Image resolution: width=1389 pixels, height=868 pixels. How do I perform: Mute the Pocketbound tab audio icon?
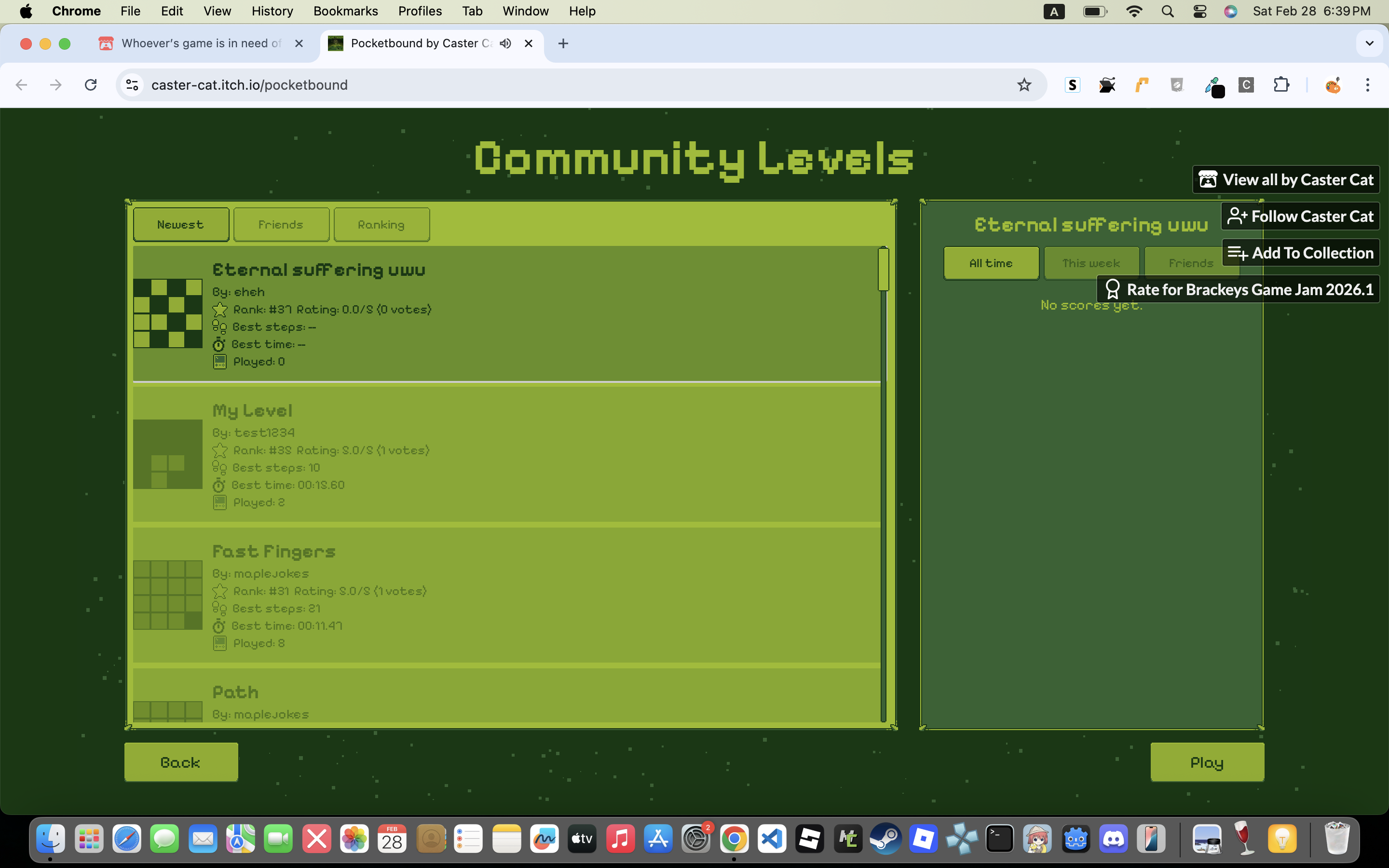(x=505, y=43)
